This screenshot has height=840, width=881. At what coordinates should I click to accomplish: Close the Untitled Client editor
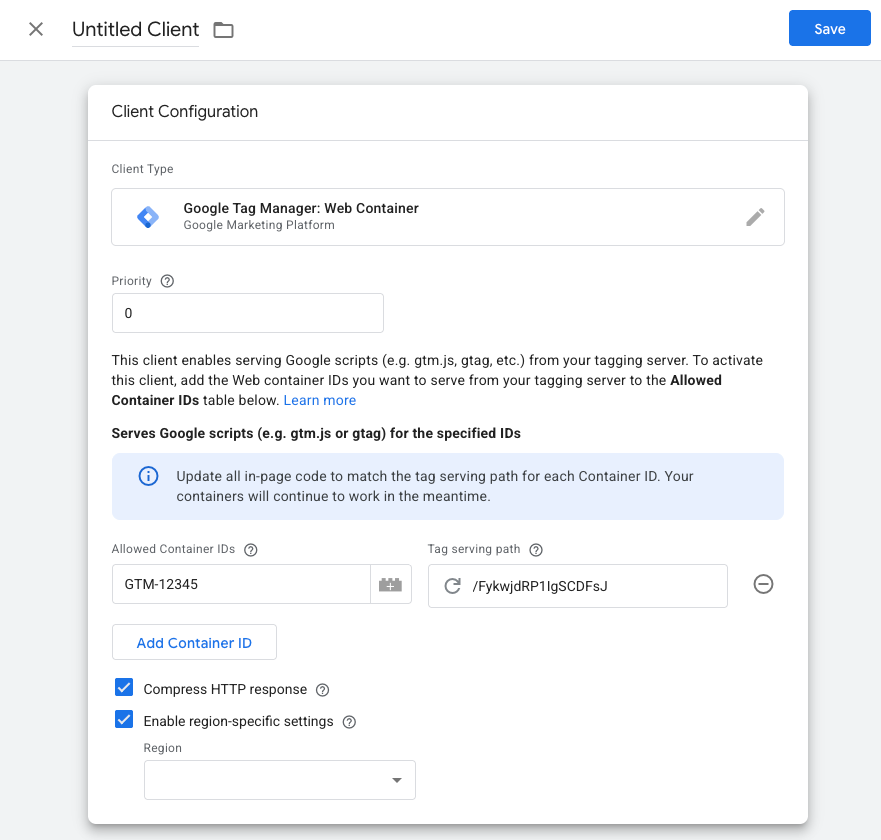[36, 29]
